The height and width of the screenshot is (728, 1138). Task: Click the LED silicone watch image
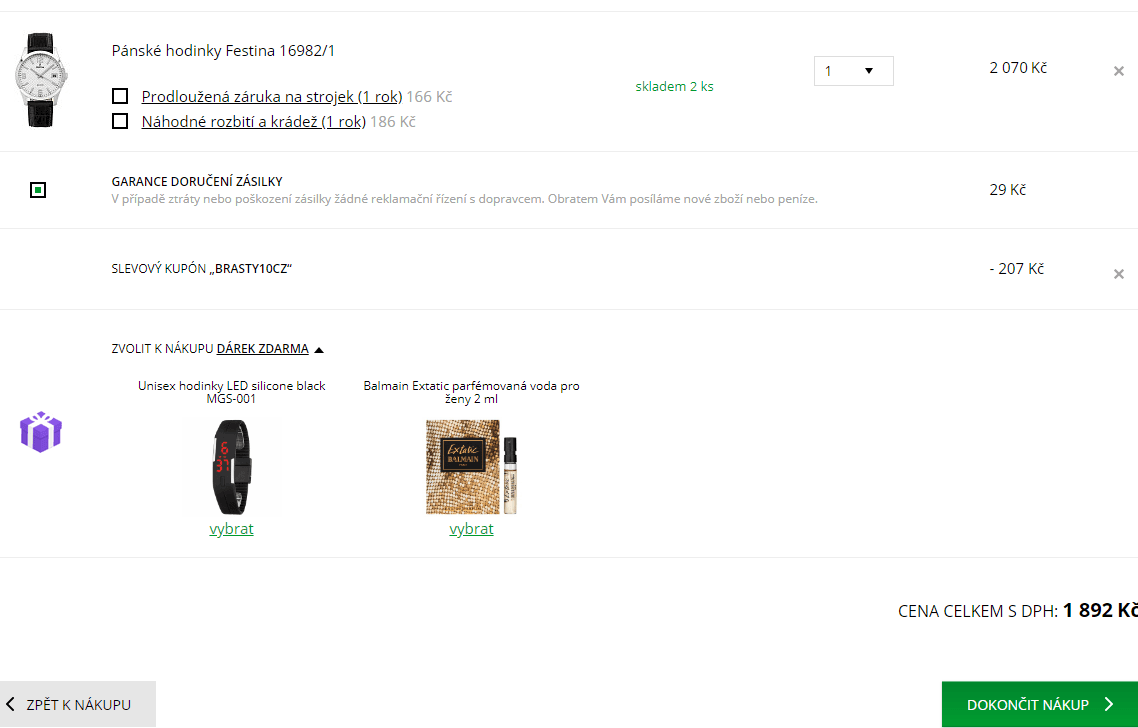click(x=231, y=466)
